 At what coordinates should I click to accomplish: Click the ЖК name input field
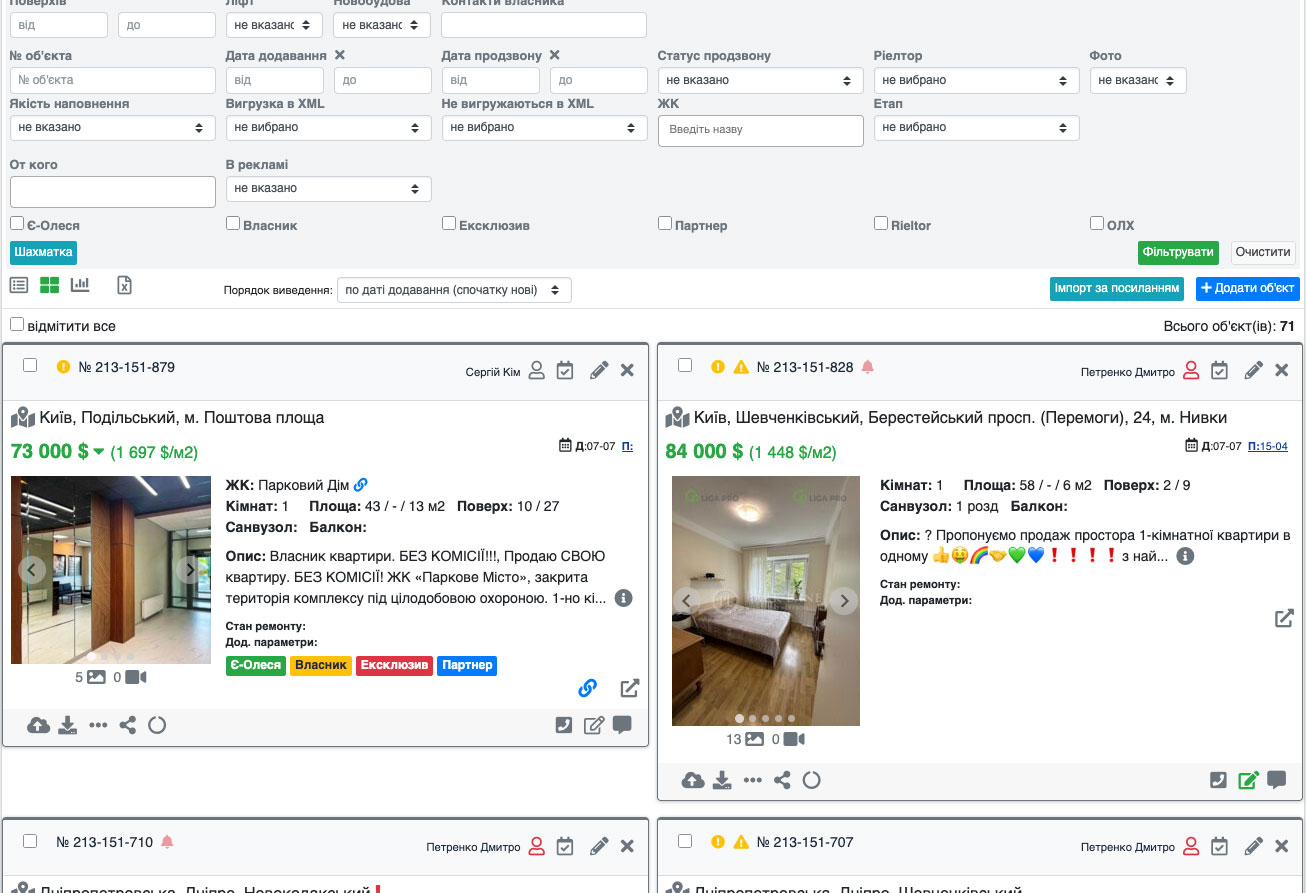(761, 130)
